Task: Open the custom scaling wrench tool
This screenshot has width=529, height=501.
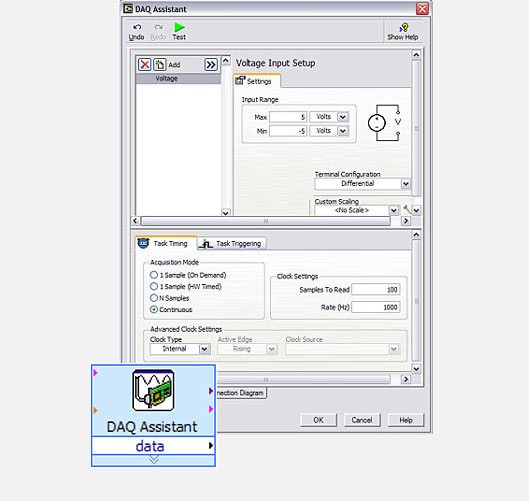Action: (x=407, y=210)
